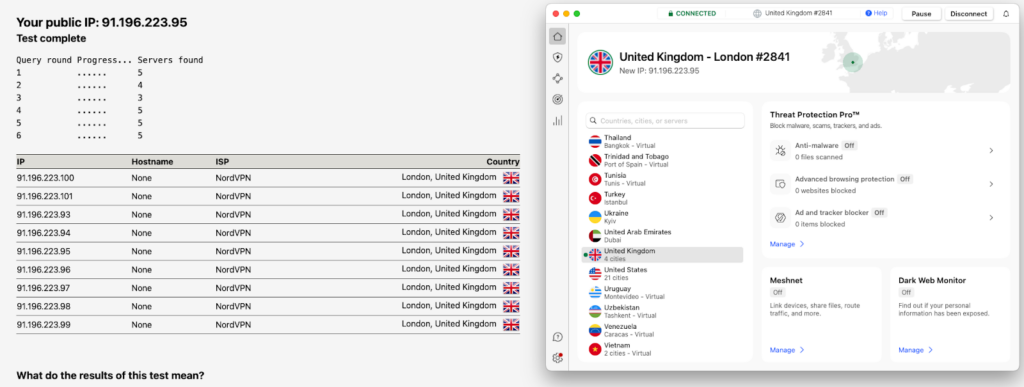Open the Dark Web Monitor target icon
Viewport: 1024px width, 387px height.
pos(557,99)
